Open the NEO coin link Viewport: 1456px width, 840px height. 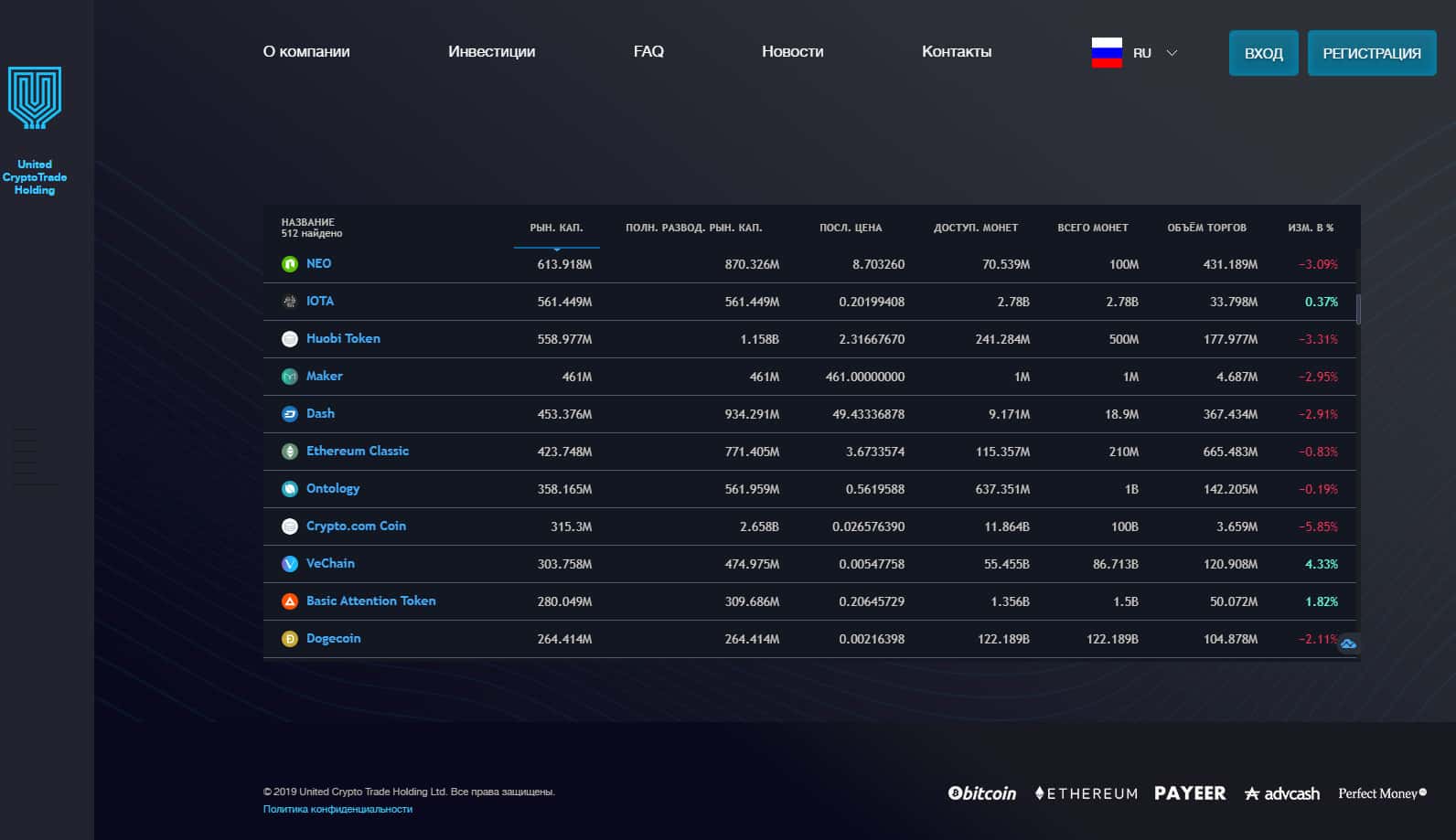[x=319, y=263]
